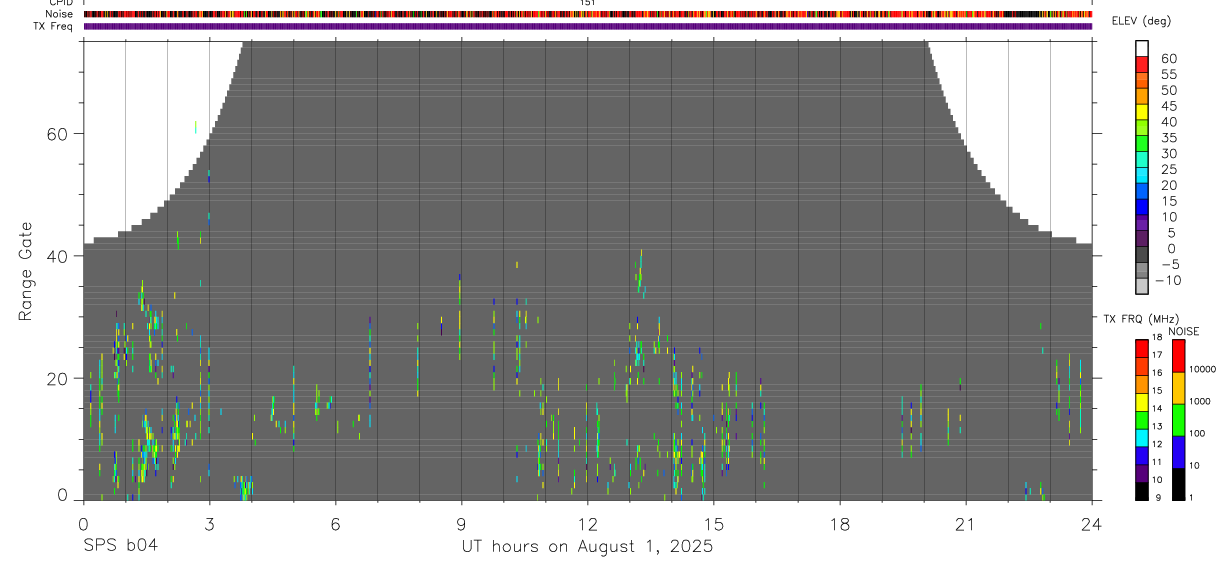Select red ELEV swatch between 55 and 60

[x=1142, y=65]
